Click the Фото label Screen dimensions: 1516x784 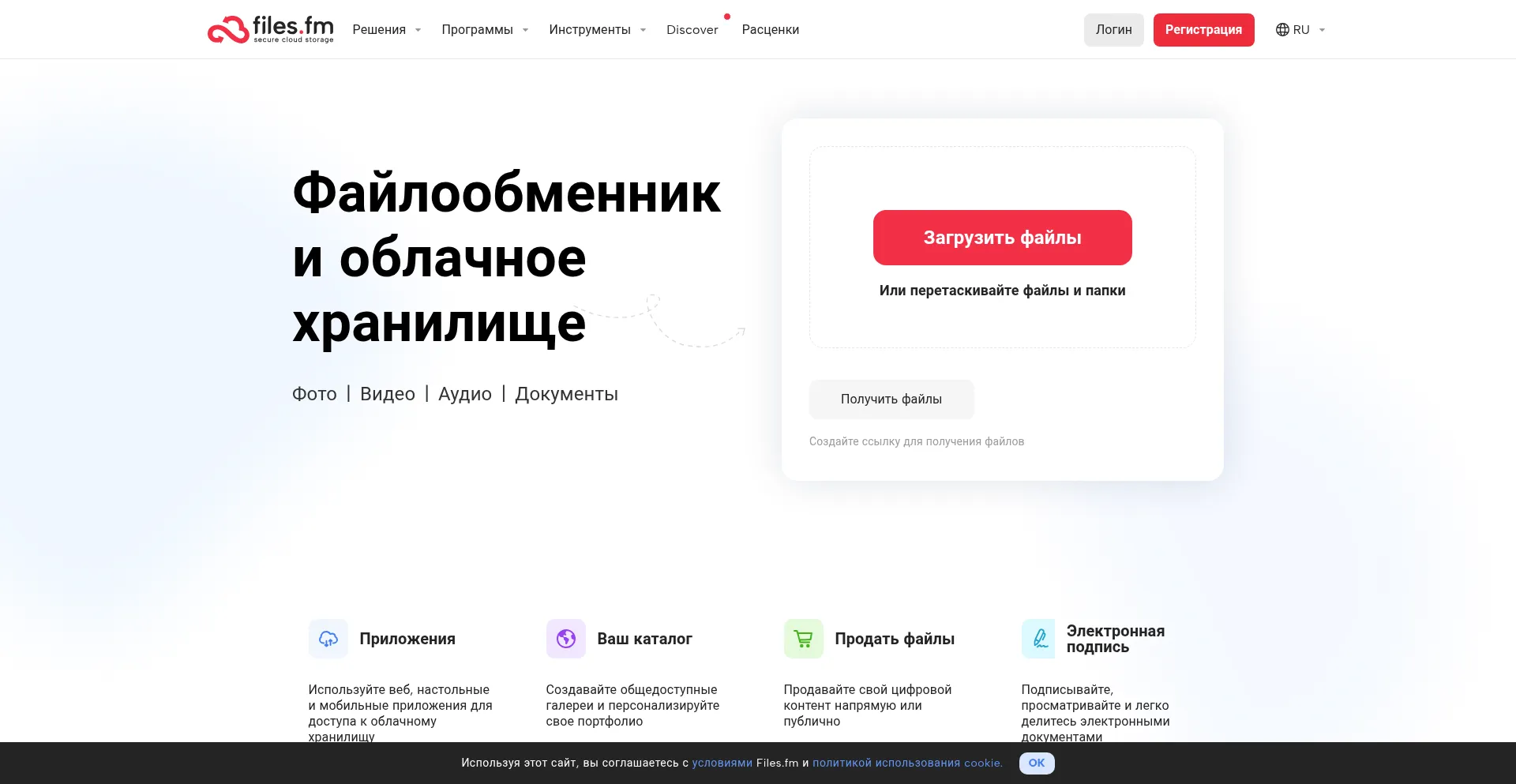point(314,394)
